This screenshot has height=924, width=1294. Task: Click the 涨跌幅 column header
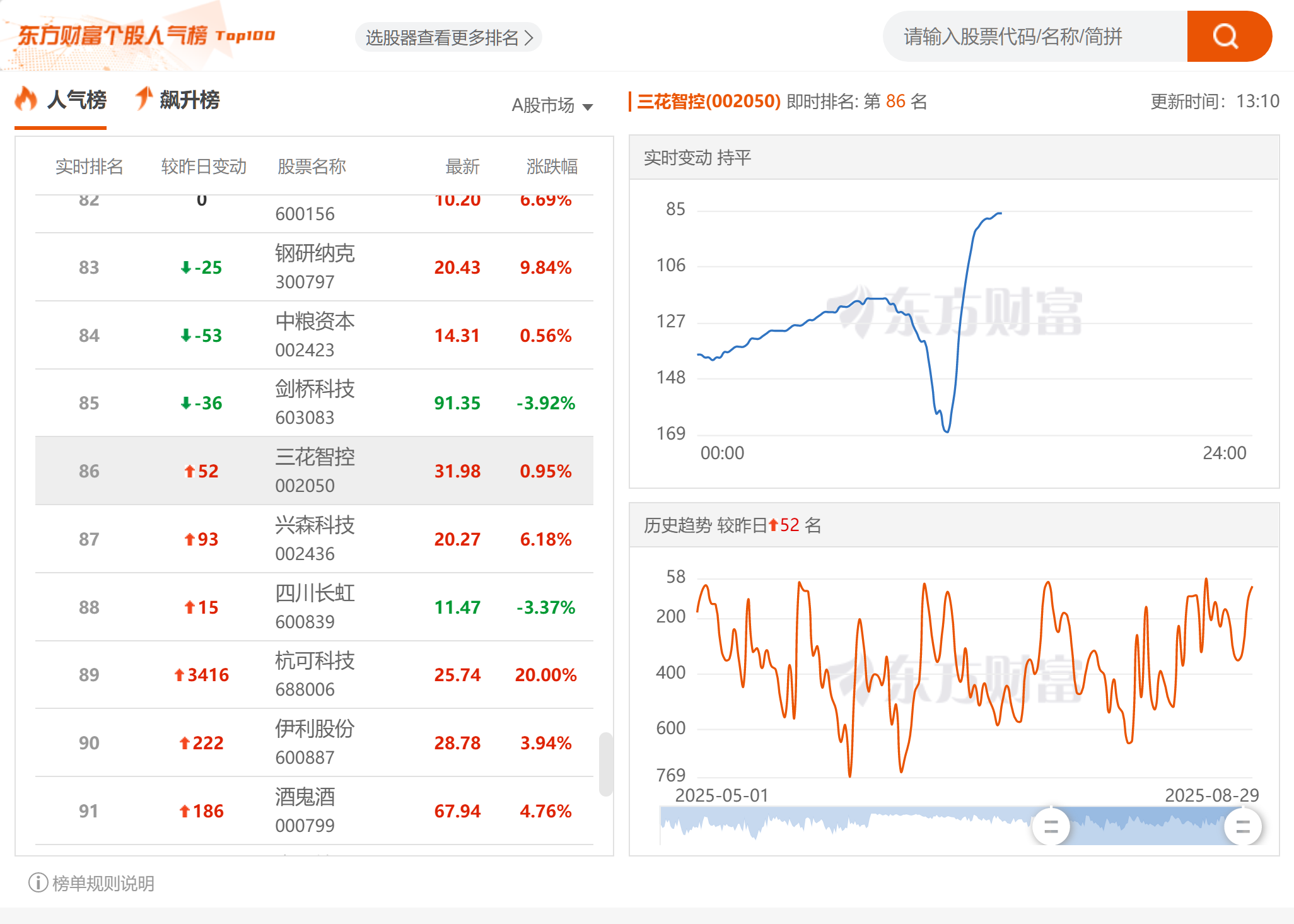tap(552, 167)
